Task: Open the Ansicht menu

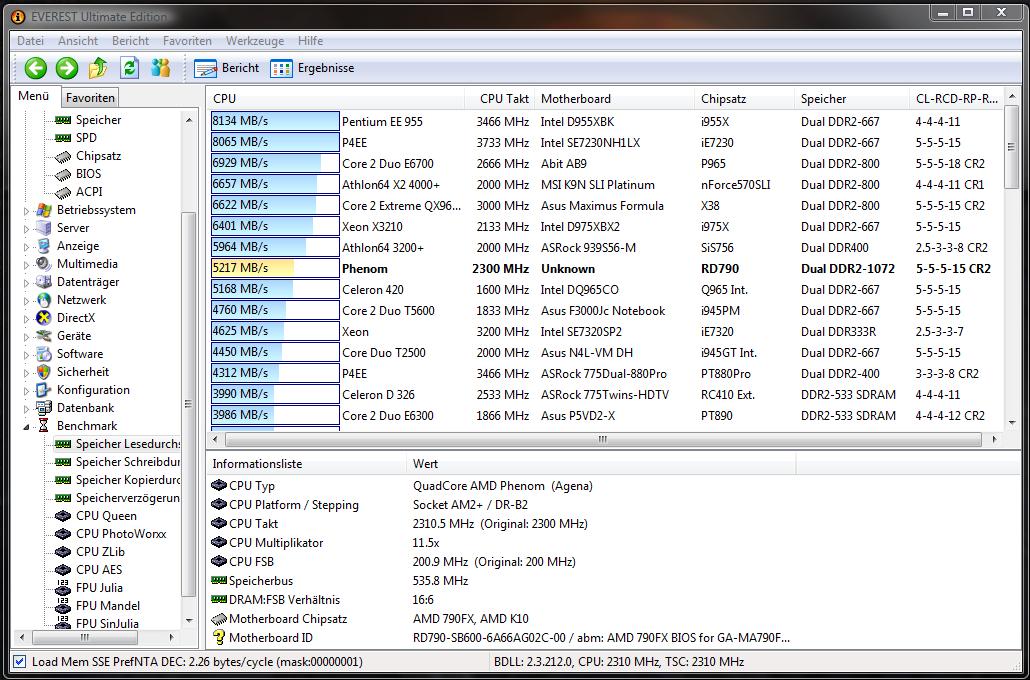Action: click(x=78, y=41)
